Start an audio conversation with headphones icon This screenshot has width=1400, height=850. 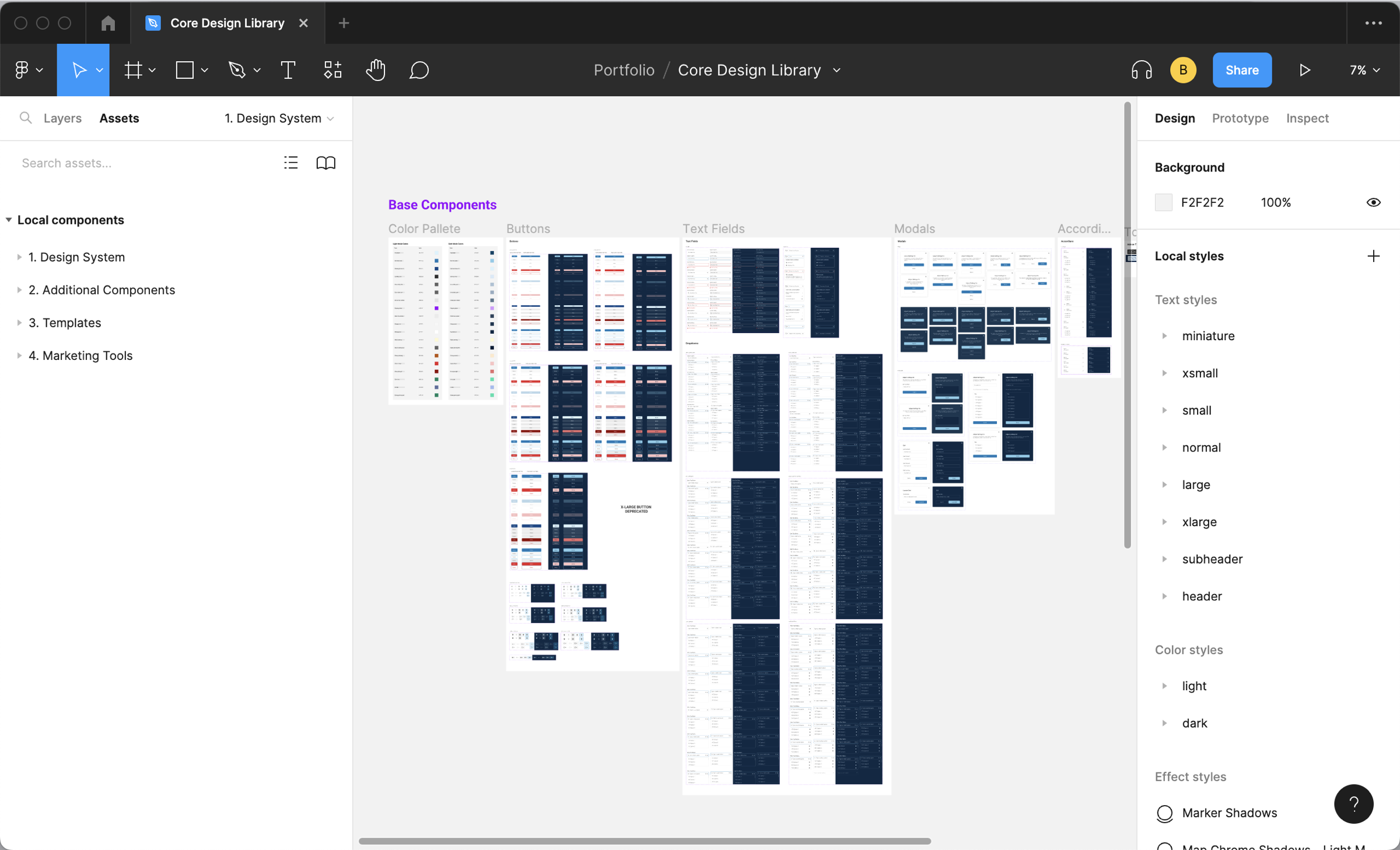[1142, 70]
